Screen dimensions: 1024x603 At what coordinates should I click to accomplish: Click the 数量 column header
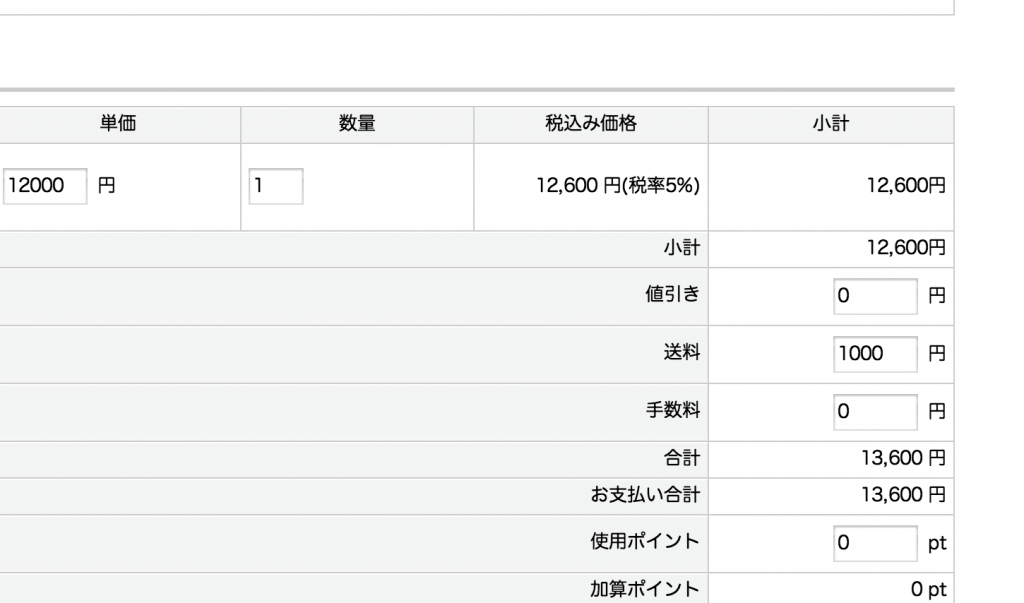pyautogui.click(x=356, y=124)
